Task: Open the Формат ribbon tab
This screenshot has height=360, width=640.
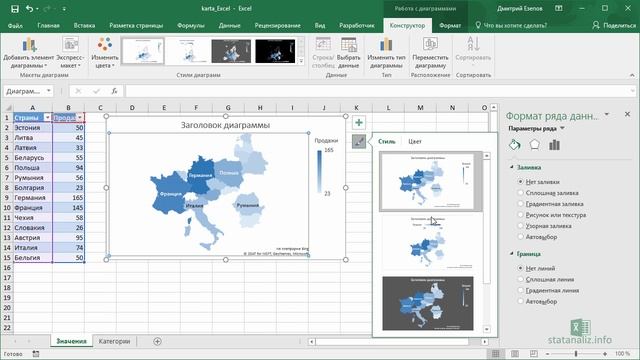Action: tap(450, 25)
